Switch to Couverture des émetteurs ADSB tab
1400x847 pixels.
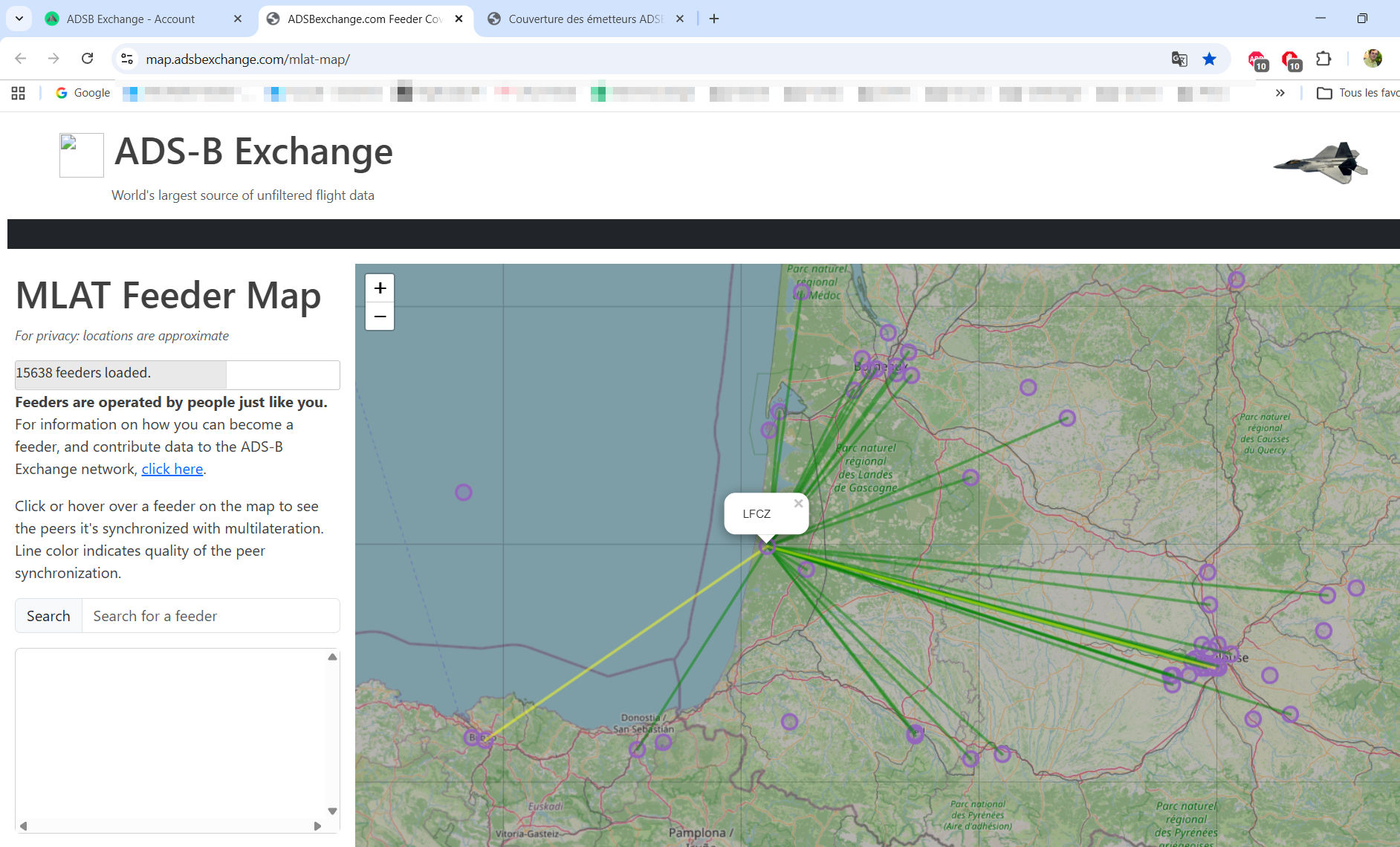coord(587,19)
